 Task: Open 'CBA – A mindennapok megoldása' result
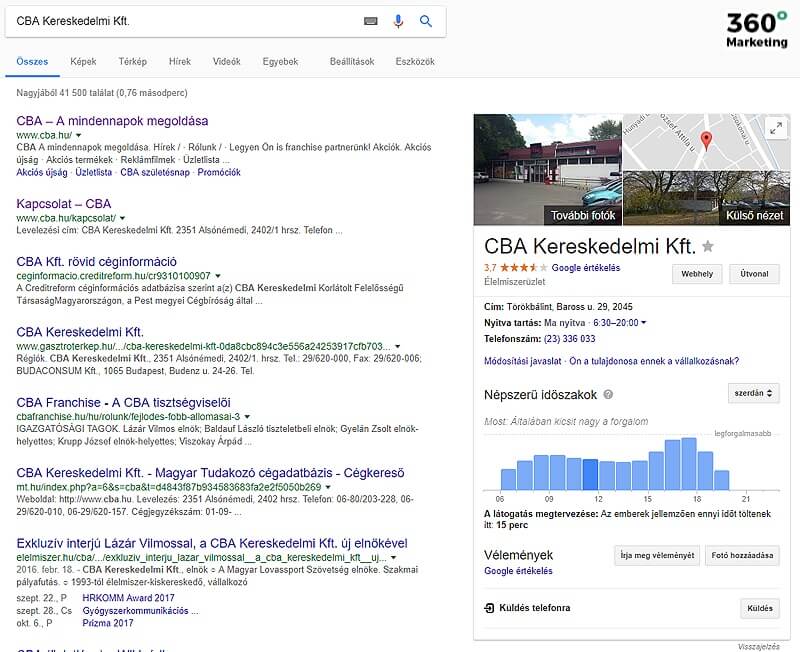click(x=112, y=121)
